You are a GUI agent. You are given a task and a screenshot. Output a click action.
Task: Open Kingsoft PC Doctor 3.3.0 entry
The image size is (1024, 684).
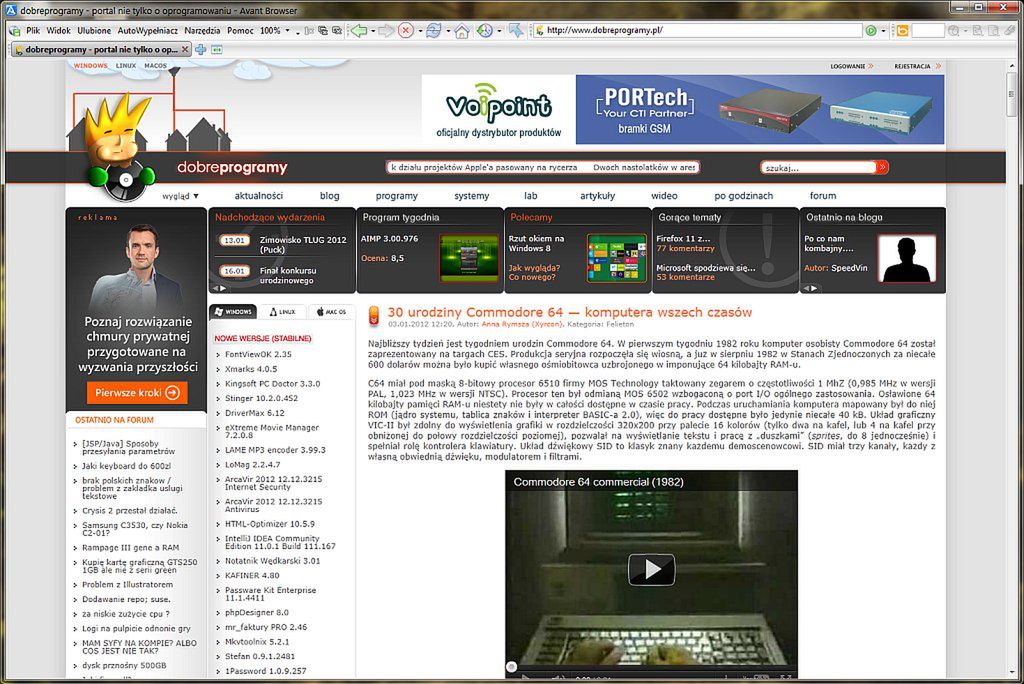(x=272, y=383)
